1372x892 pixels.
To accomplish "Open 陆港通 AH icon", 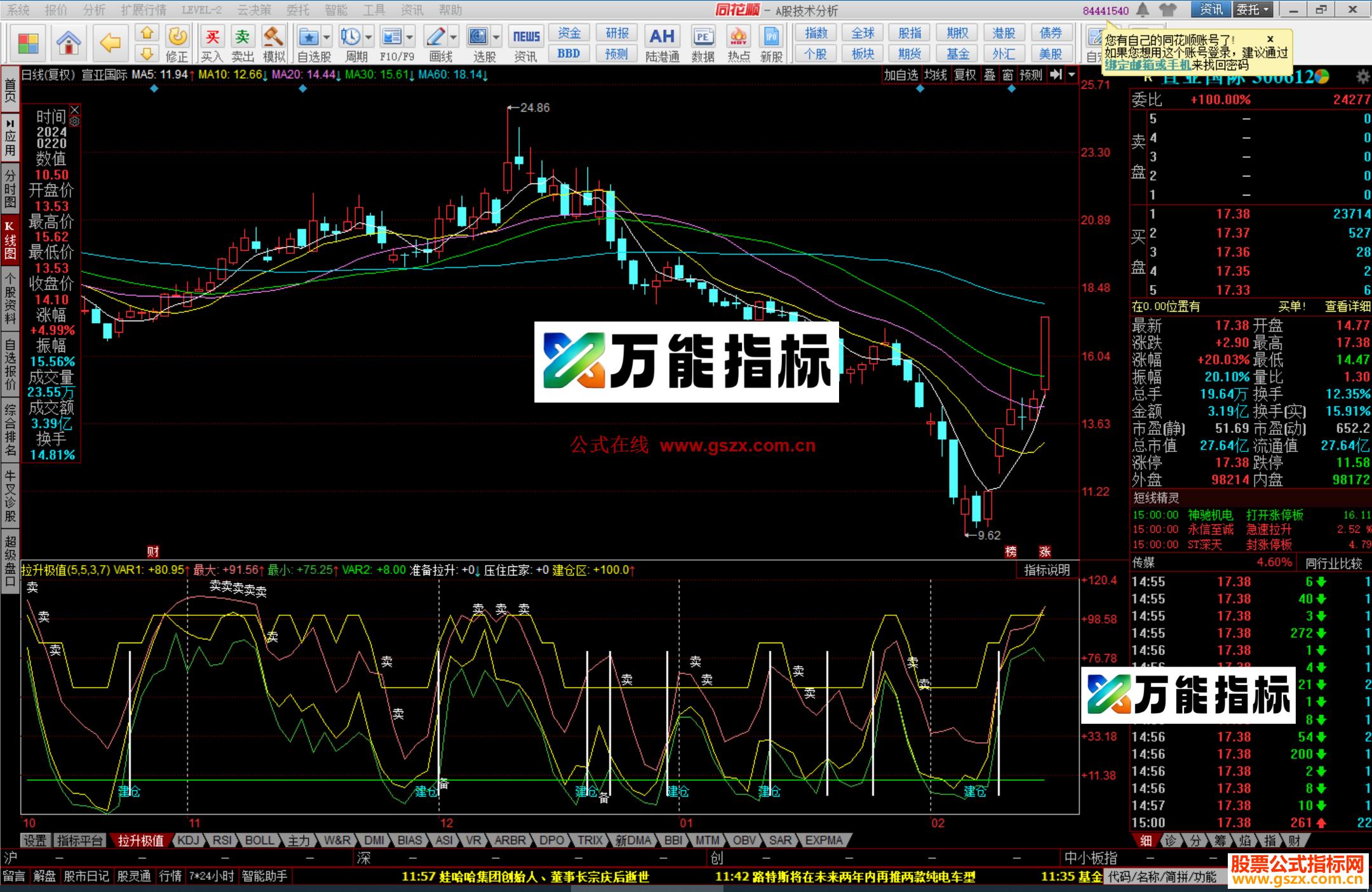I will coord(662,37).
